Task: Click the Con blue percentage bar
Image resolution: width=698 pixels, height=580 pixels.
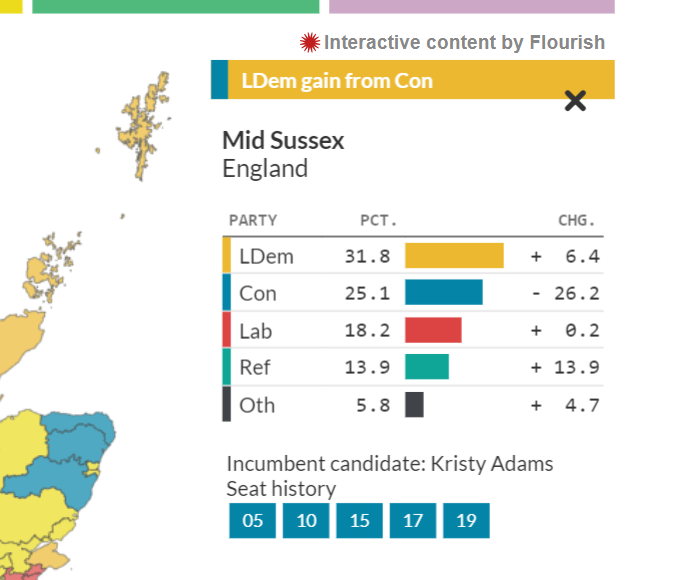Action: click(x=443, y=293)
